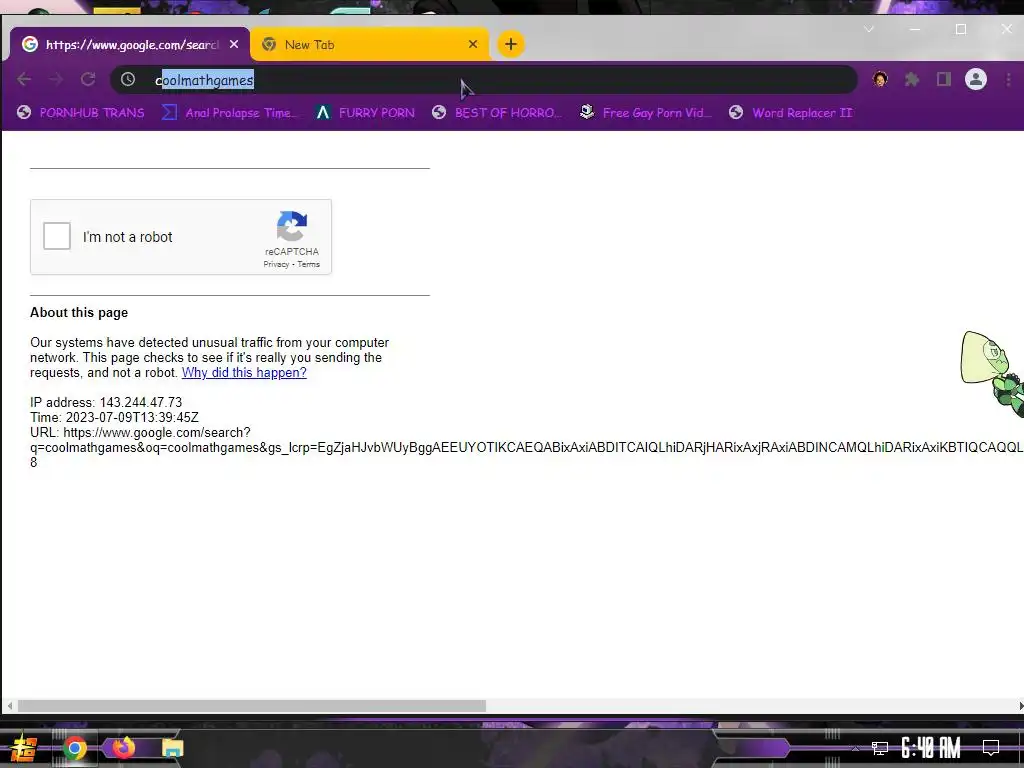1024x768 pixels.
Task: Click the address bar showing coolmathgames
Action: tap(483, 80)
